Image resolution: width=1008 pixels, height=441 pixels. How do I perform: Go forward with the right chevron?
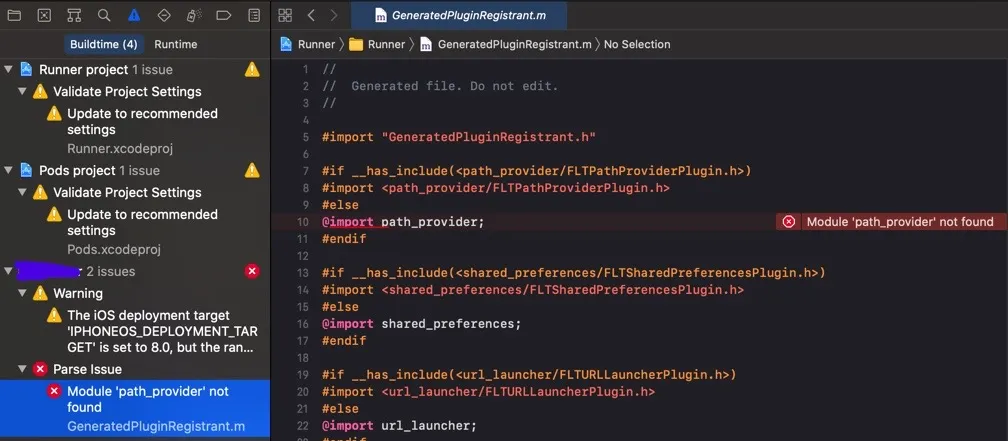point(333,15)
